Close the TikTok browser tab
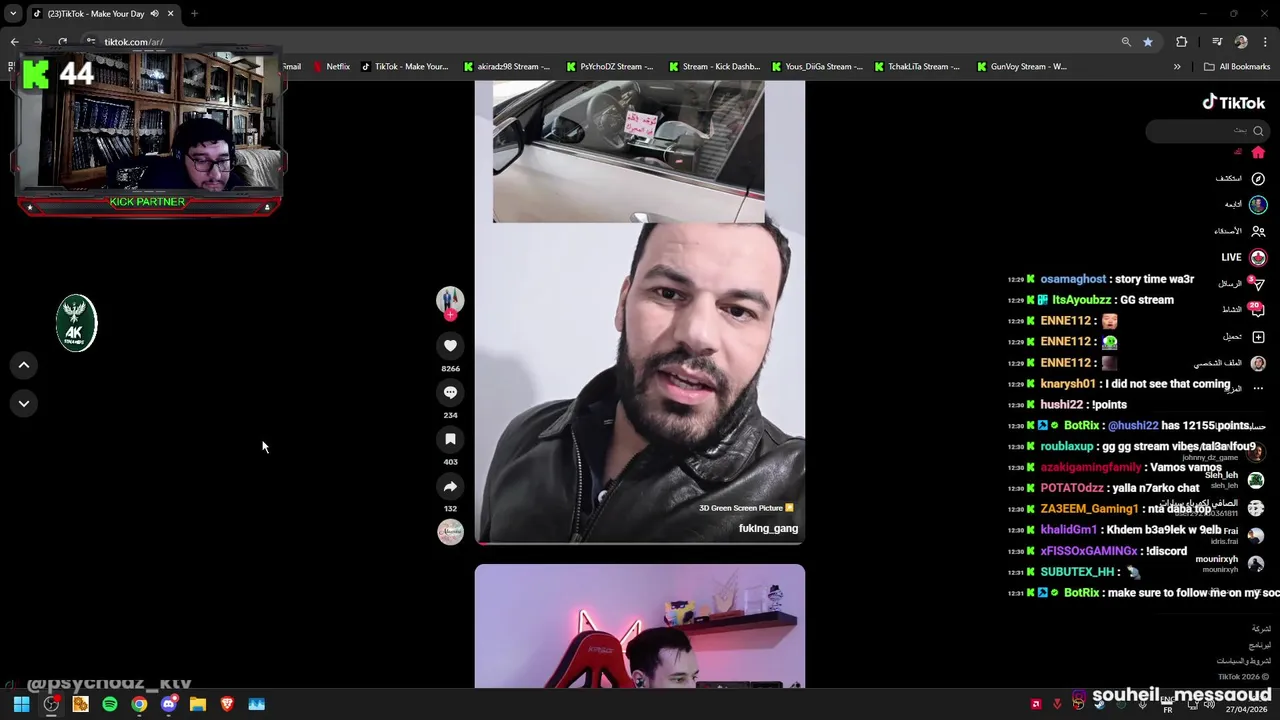 coord(170,14)
